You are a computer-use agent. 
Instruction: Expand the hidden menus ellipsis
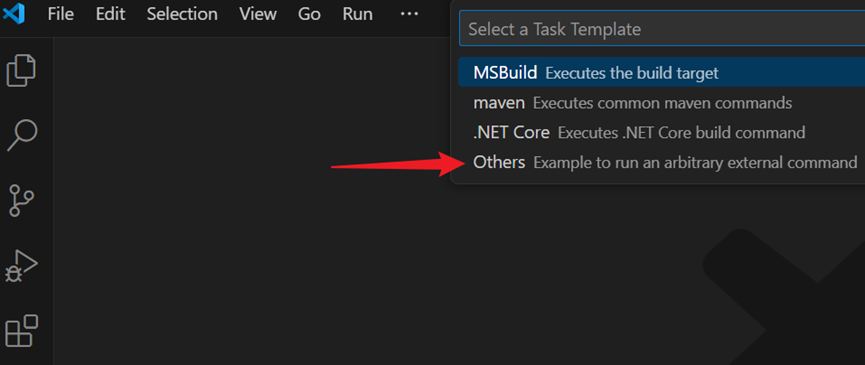point(409,14)
